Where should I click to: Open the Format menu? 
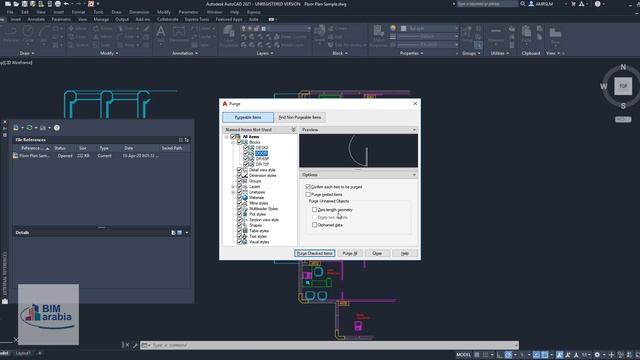pyautogui.click(x=78, y=12)
